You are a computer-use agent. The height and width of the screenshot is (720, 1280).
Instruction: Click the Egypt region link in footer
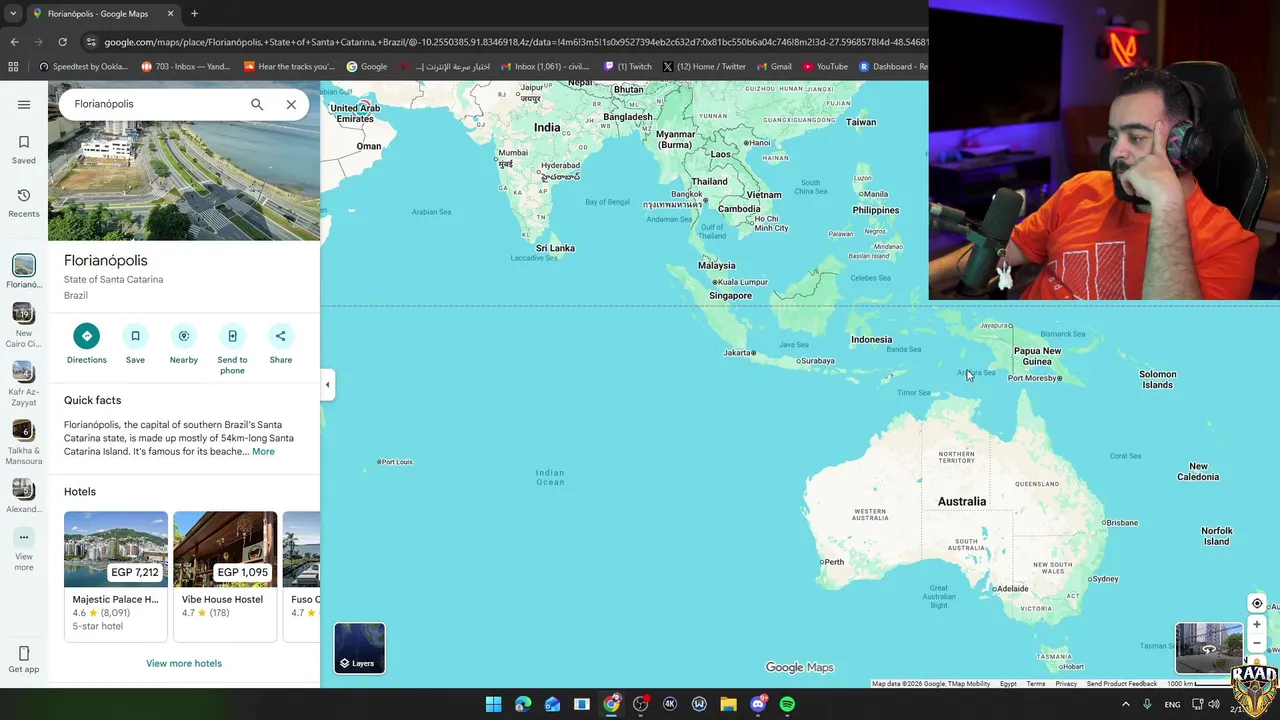[x=1008, y=684]
